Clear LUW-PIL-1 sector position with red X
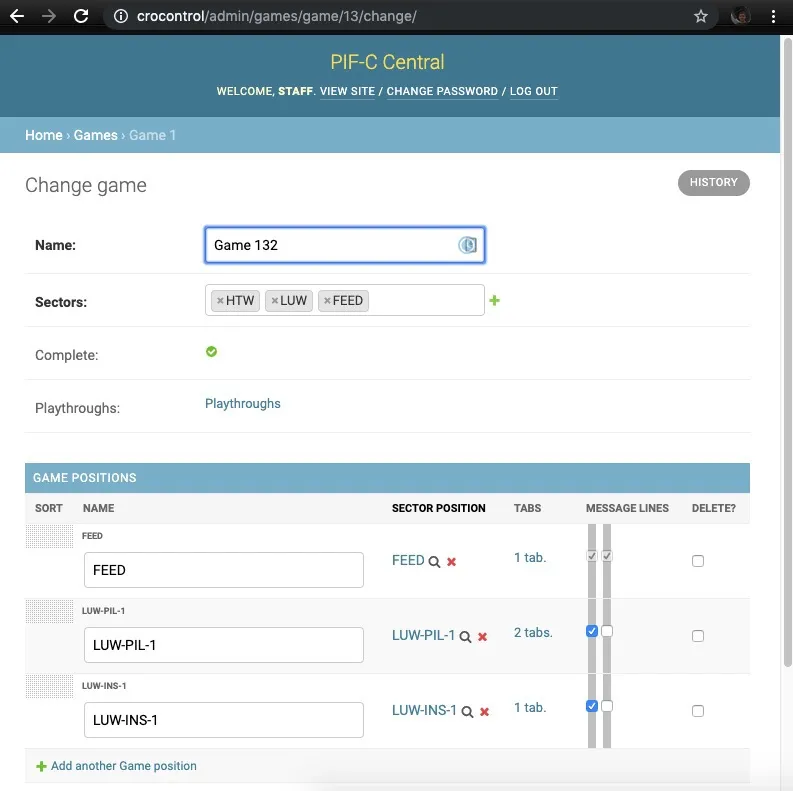Image resolution: width=793 pixels, height=791 pixels. [x=483, y=637]
